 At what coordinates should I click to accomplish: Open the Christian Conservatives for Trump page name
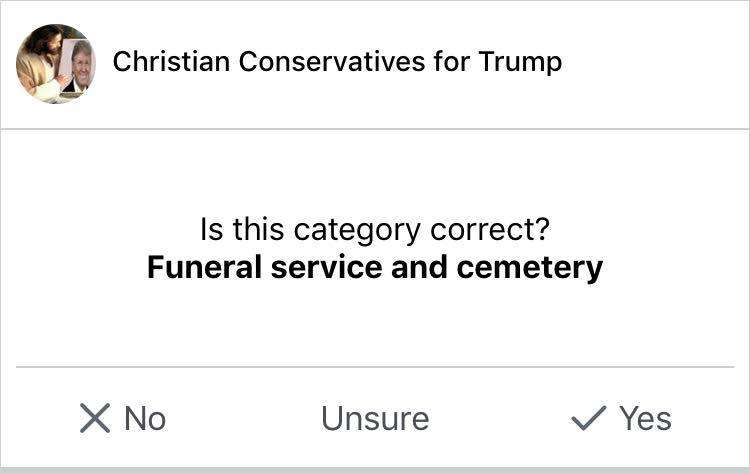(337, 62)
